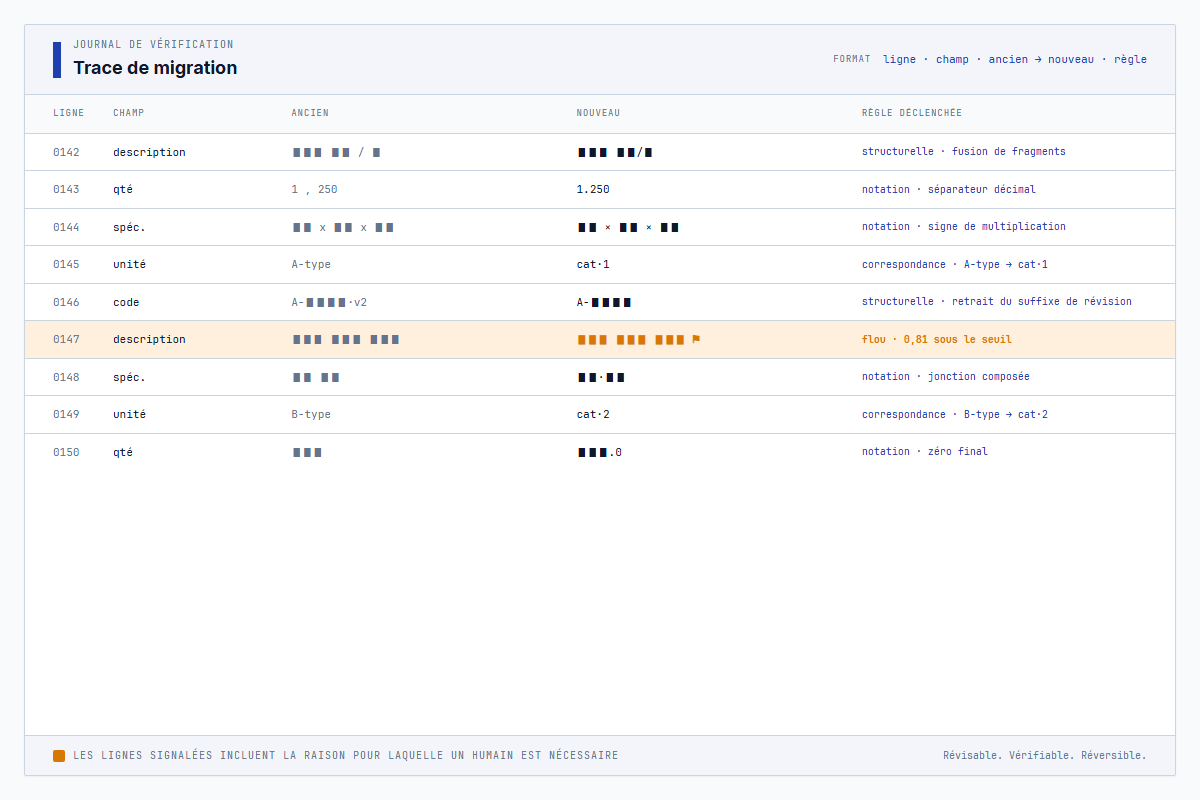The height and width of the screenshot is (800, 1200).
Task: Click the ANCIEN column header
Action: [x=310, y=113]
